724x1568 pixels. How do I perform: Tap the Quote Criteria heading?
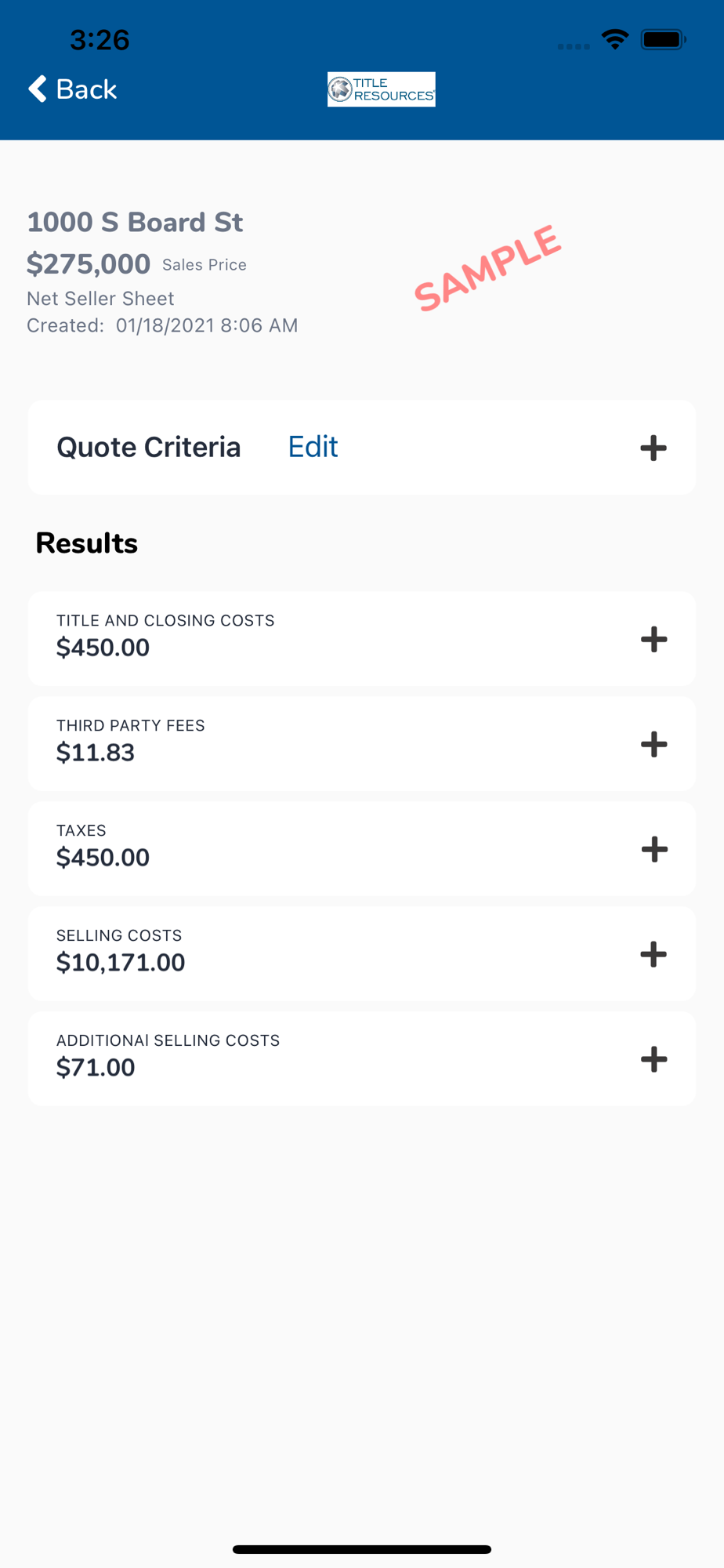click(149, 447)
